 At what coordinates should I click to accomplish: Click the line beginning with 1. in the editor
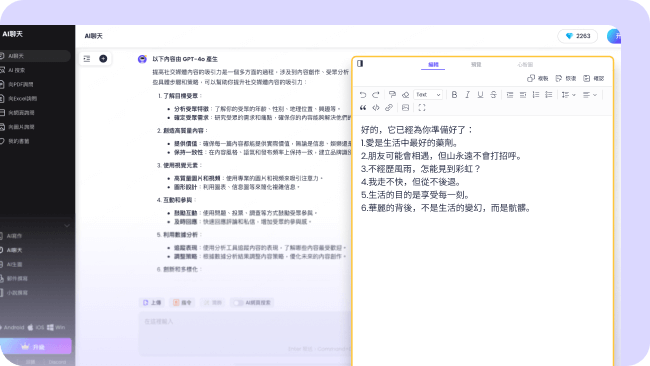click(410, 143)
